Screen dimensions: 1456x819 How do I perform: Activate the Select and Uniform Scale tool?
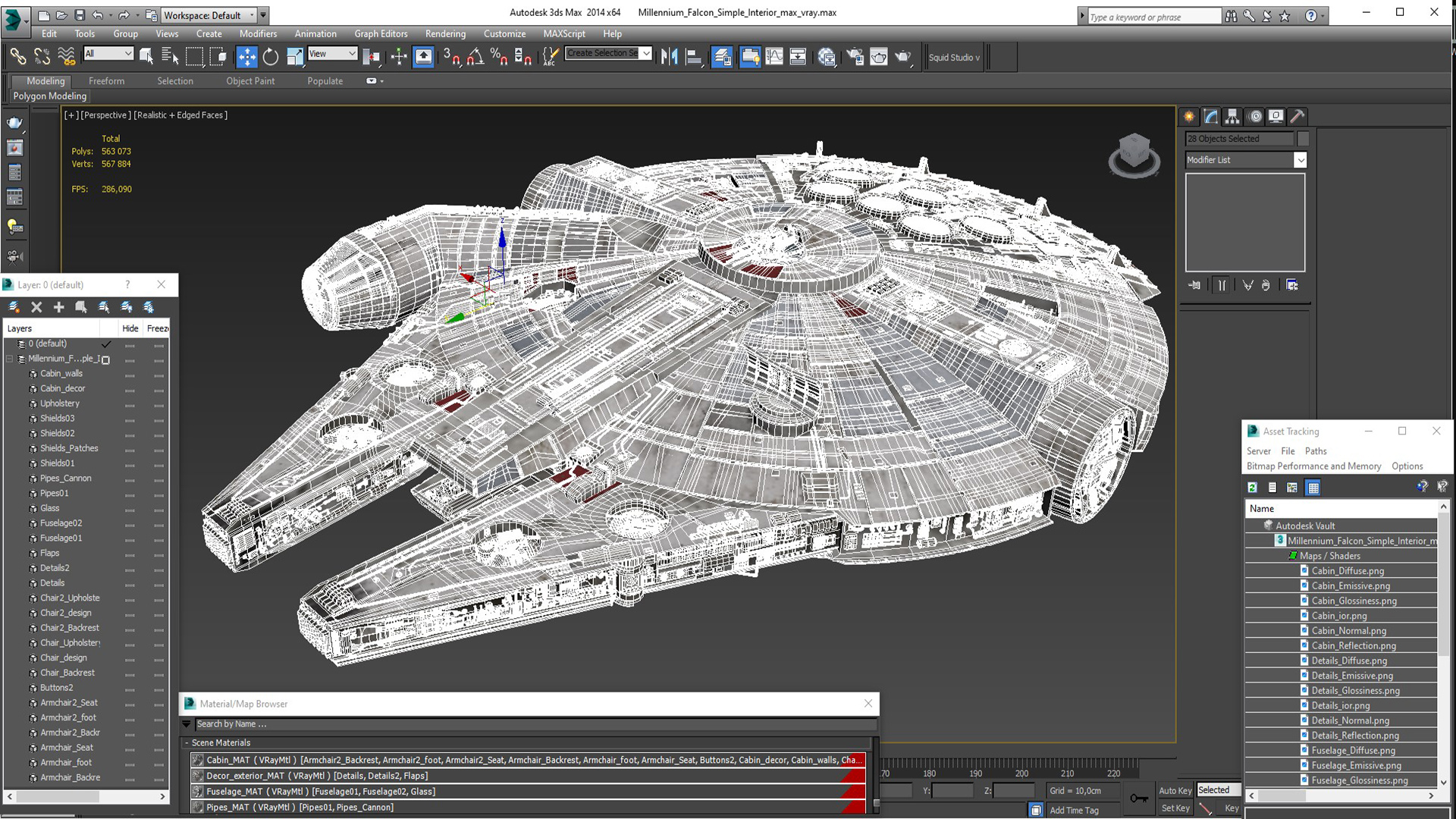point(295,57)
